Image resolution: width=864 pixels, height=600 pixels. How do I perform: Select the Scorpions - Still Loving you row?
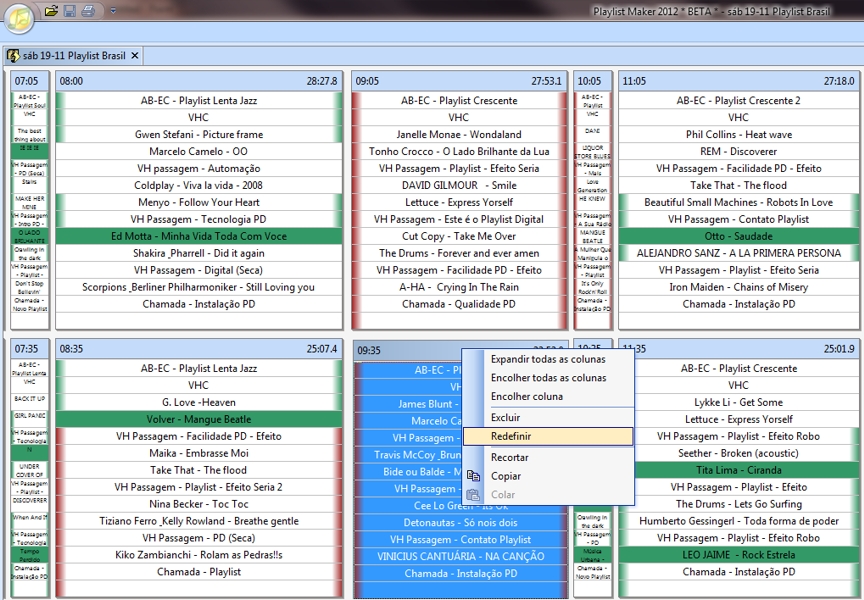click(x=198, y=288)
